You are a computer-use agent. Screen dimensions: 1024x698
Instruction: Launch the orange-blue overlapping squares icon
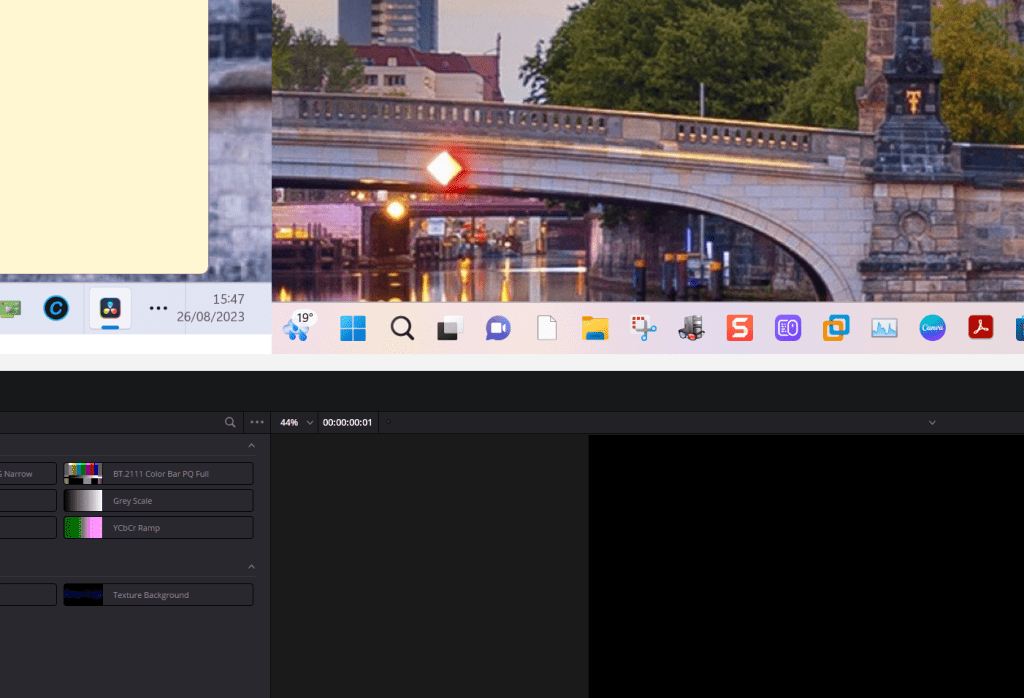click(836, 328)
